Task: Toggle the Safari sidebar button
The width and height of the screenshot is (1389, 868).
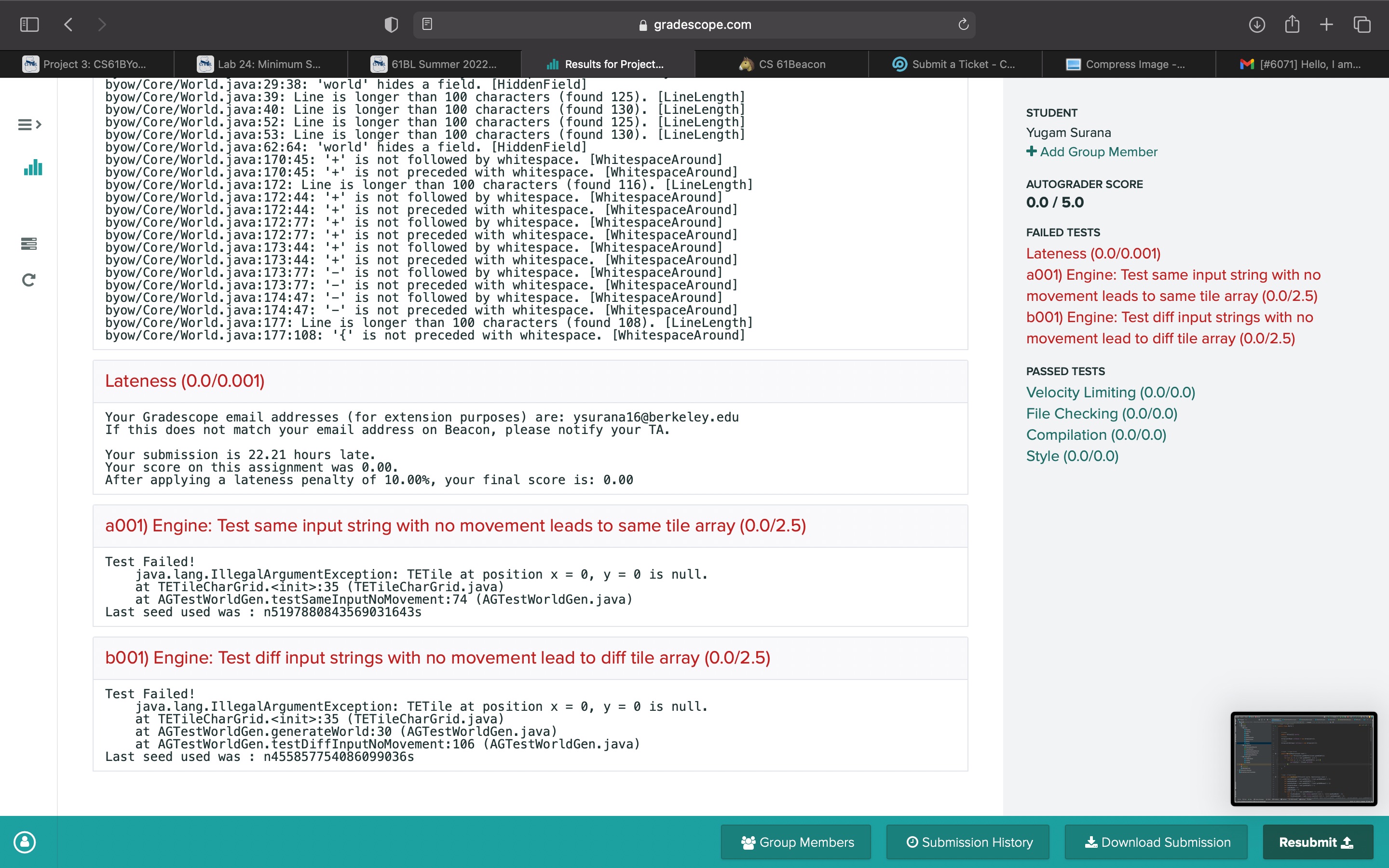Action: pos(29,25)
